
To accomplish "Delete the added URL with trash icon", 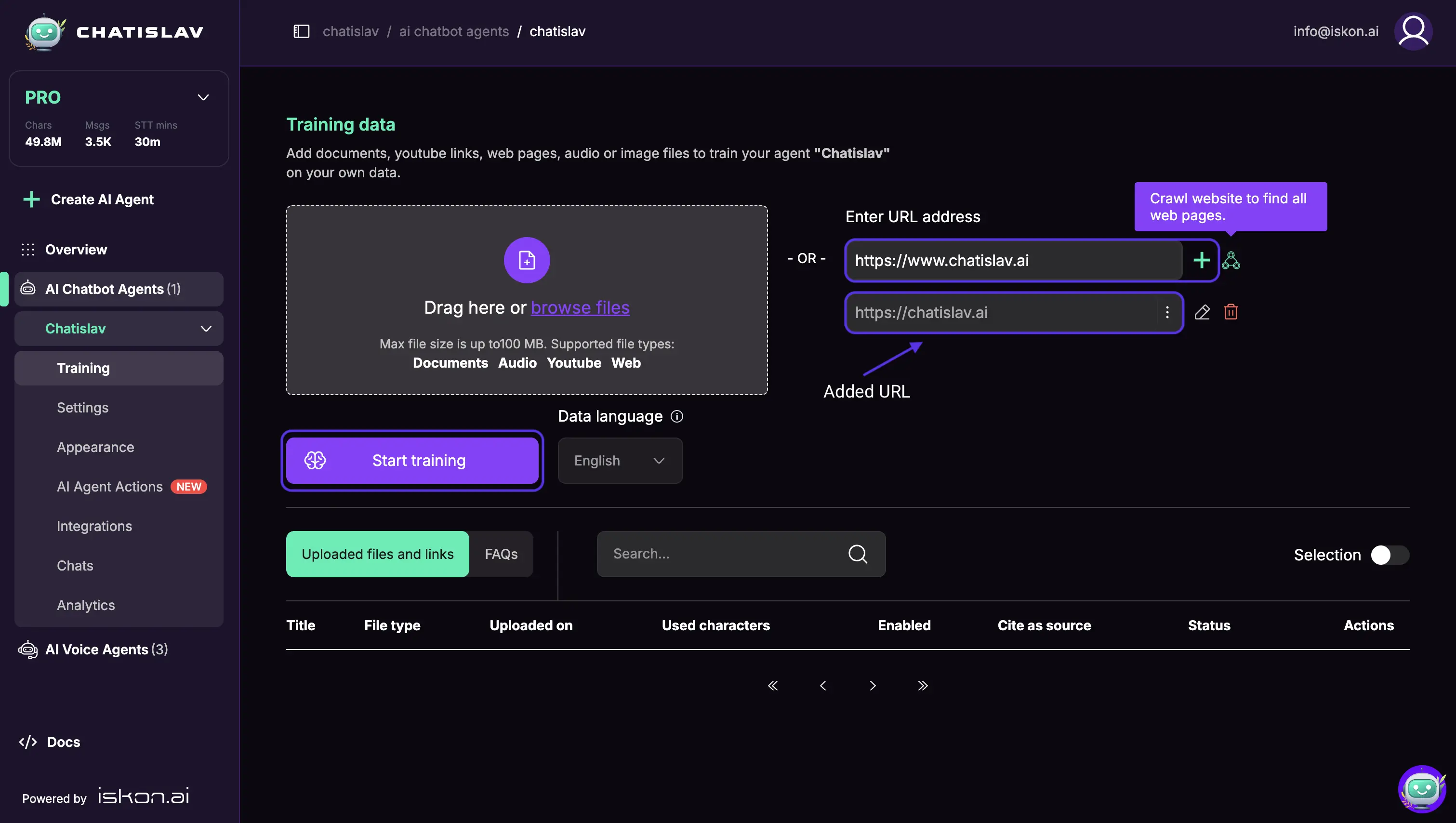I will coord(1231,312).
